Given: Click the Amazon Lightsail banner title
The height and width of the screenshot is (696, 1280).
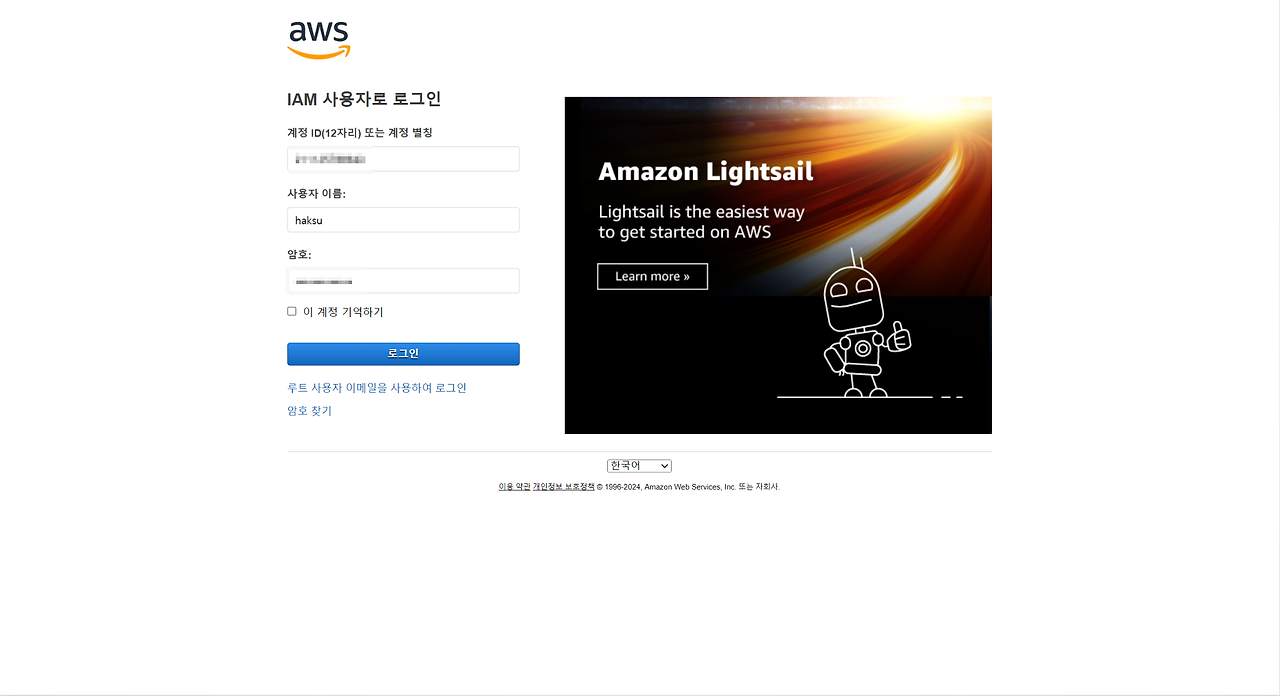Looking at the screenshot, I should 706,172.
